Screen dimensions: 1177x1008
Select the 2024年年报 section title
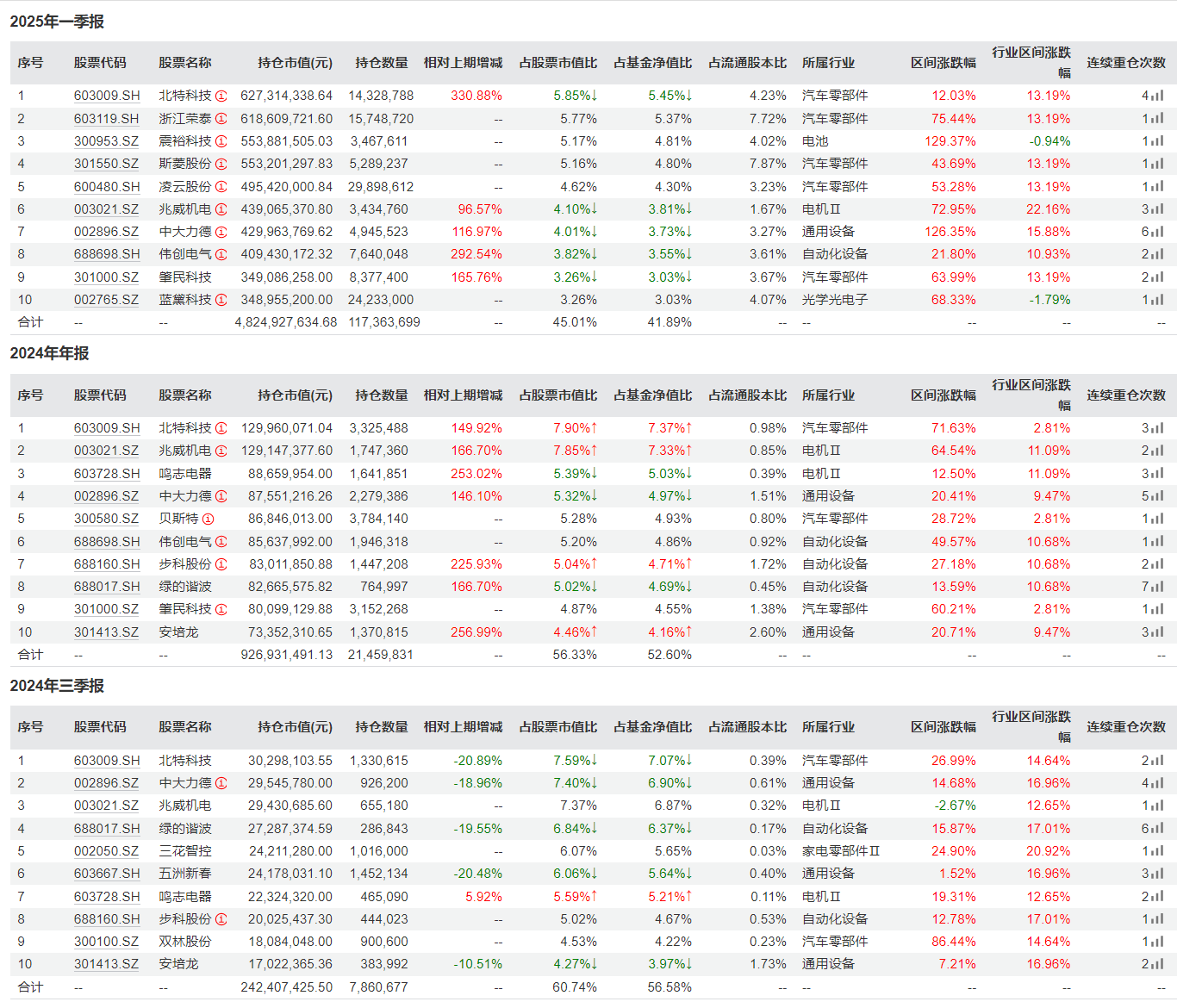coord(49,353)
